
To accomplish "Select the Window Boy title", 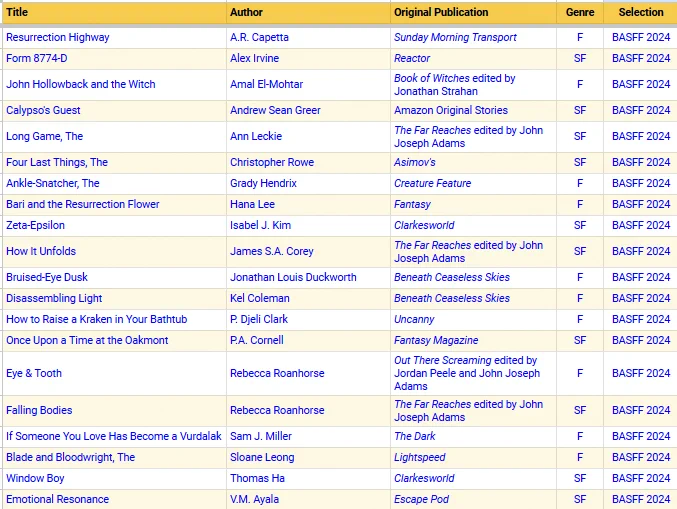I will click(35, 478).
